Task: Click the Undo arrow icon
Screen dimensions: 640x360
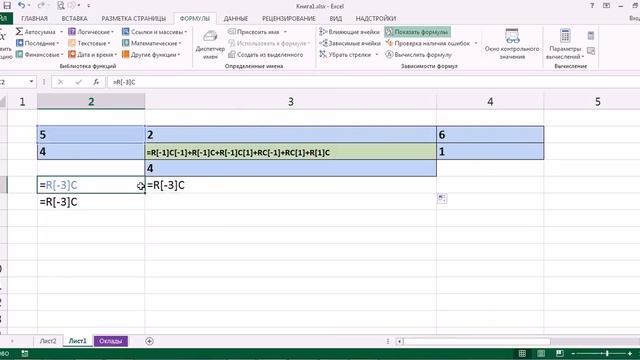Action: [21, 6]
